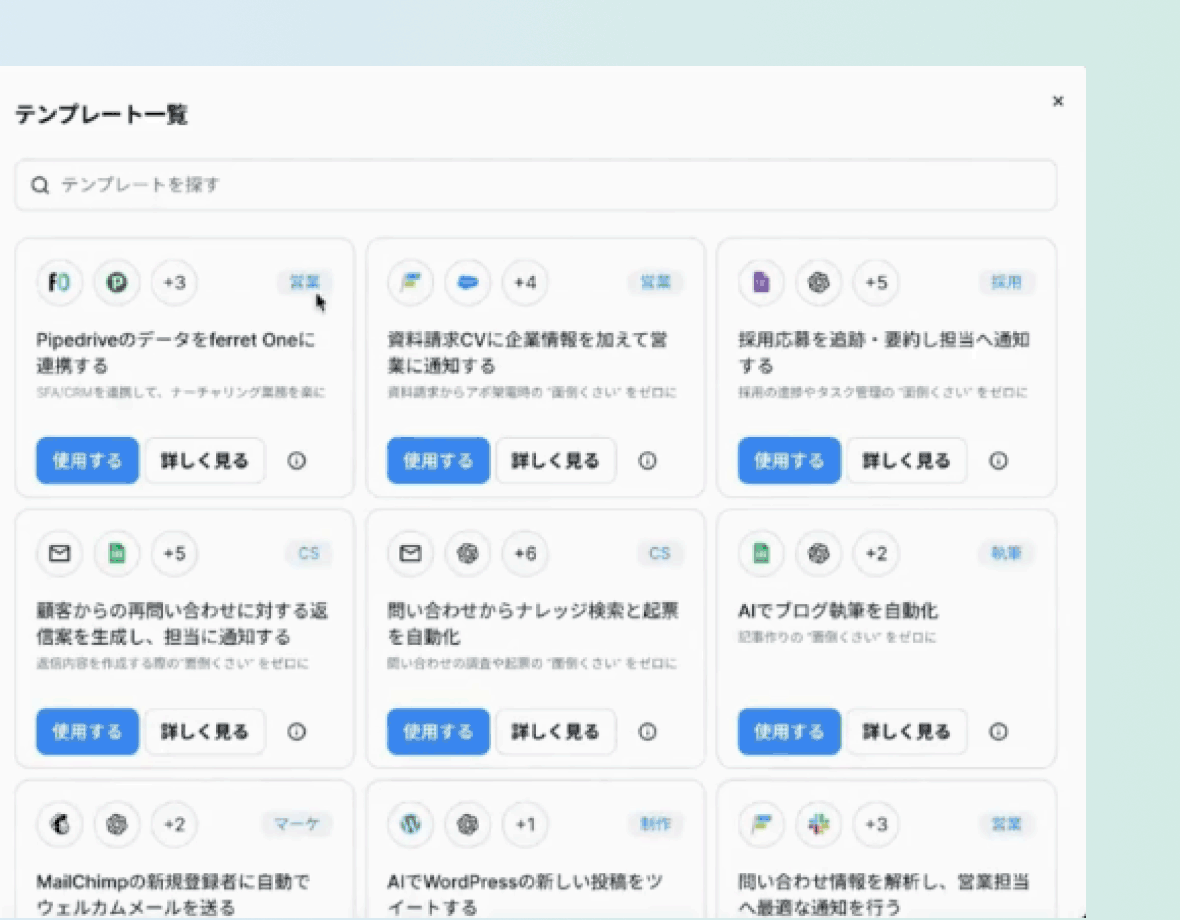Click 詳しく見る on the 採用応募 template
The image size is (1180, 920).
coord(906,461)
